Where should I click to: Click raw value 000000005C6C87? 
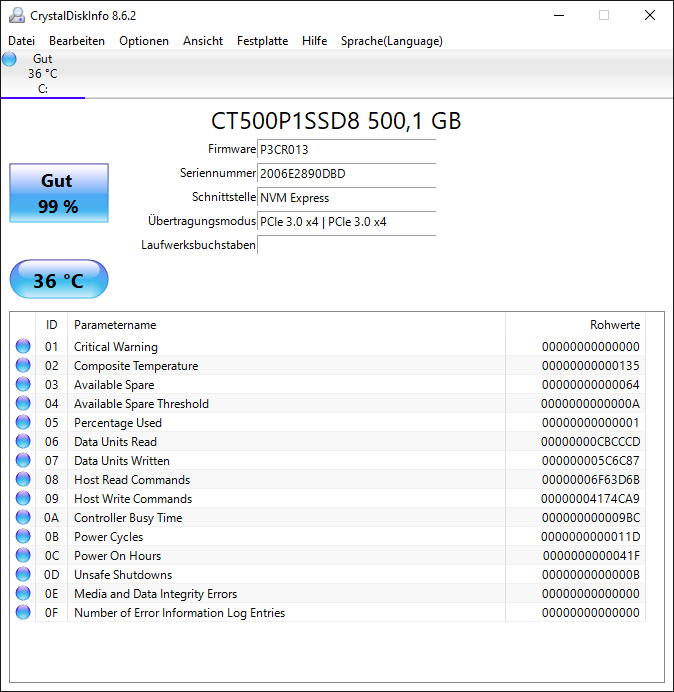pyautogui.click(x=591, y=461)
